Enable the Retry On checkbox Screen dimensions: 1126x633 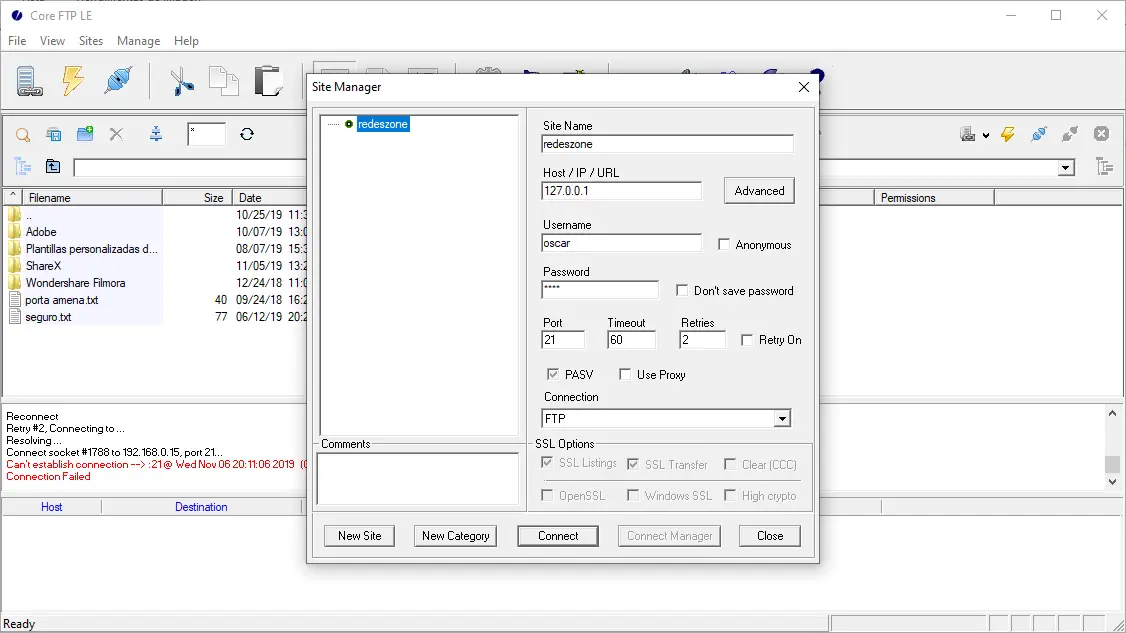point(747,340)
